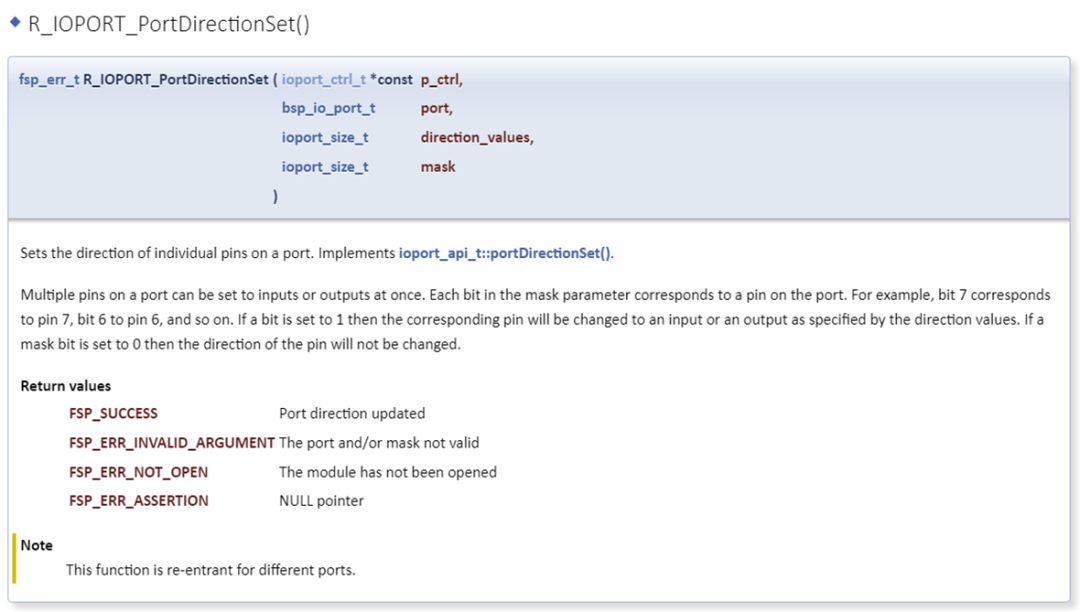This screenshot has width=1080, height=612.
Task: Open the ioport_ctrl_t type link
Action: click(x=323, y=79)
